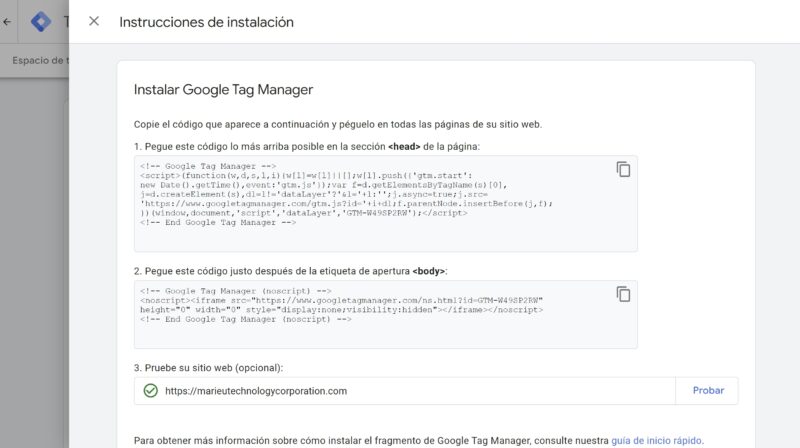Go back using the left arrow
800x448 pixels.
7,22
